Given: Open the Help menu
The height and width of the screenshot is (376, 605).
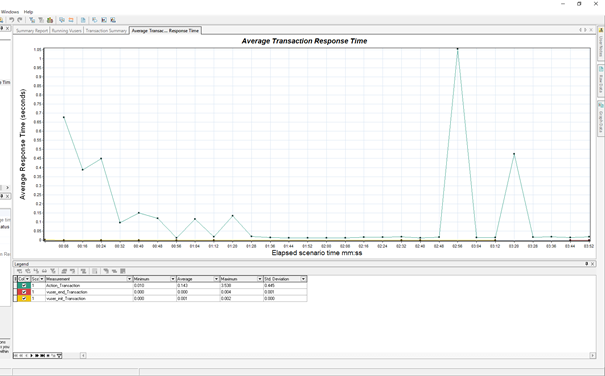Looking at the screenshot, I should [28, 12].
